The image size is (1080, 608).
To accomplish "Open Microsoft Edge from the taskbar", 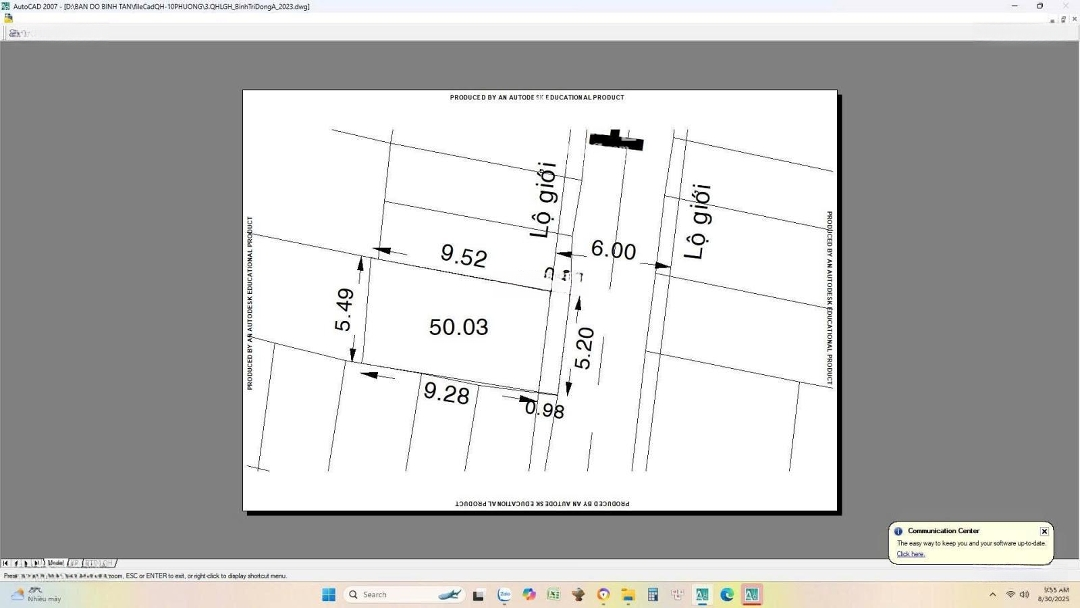I will tap(727, 595).
